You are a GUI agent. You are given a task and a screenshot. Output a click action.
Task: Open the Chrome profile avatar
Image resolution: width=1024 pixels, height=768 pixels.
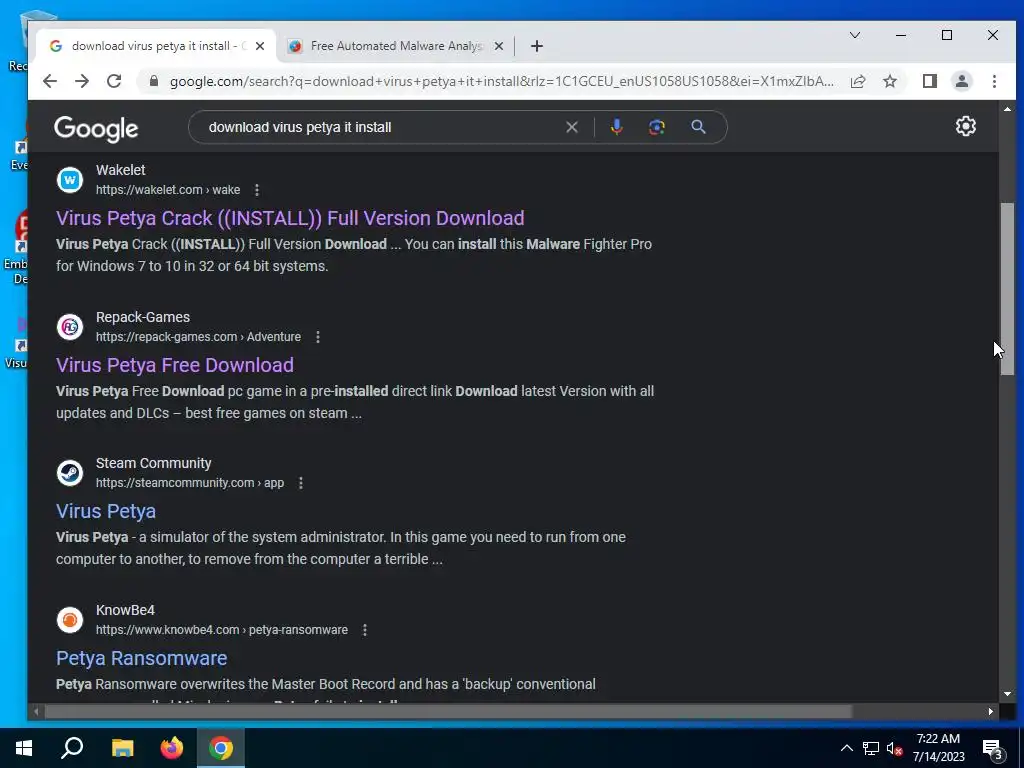click(x=961, y=81)
